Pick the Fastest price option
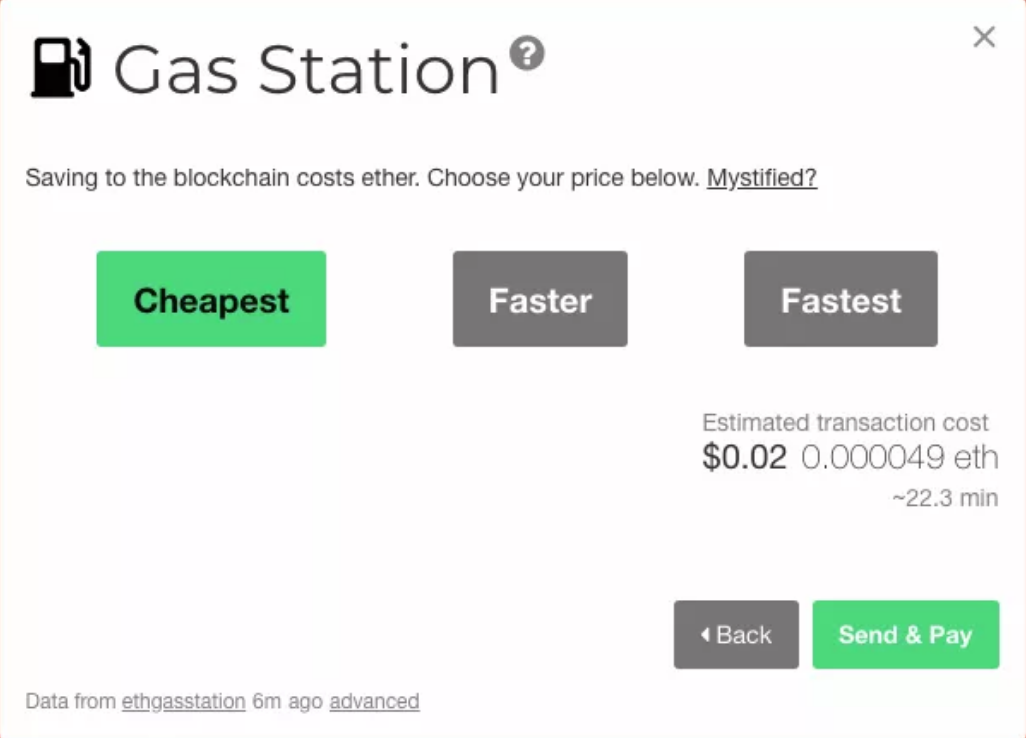1026x738 pixels. tap(840, 299)
